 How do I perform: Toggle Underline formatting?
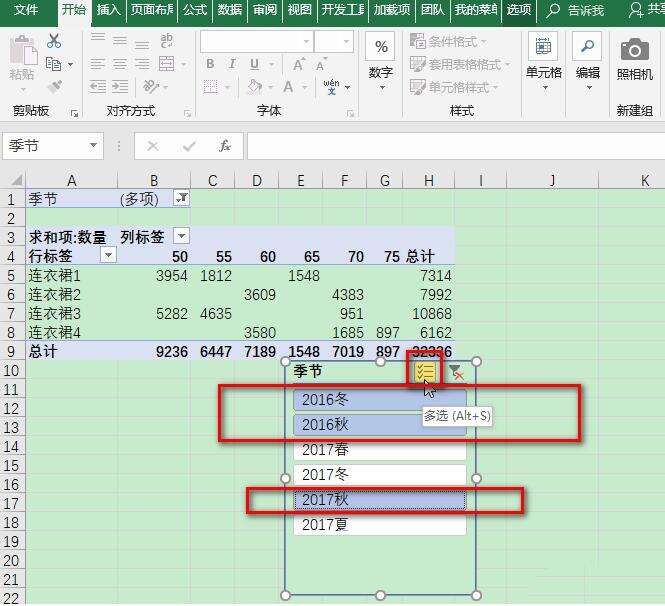pos(254,64)
